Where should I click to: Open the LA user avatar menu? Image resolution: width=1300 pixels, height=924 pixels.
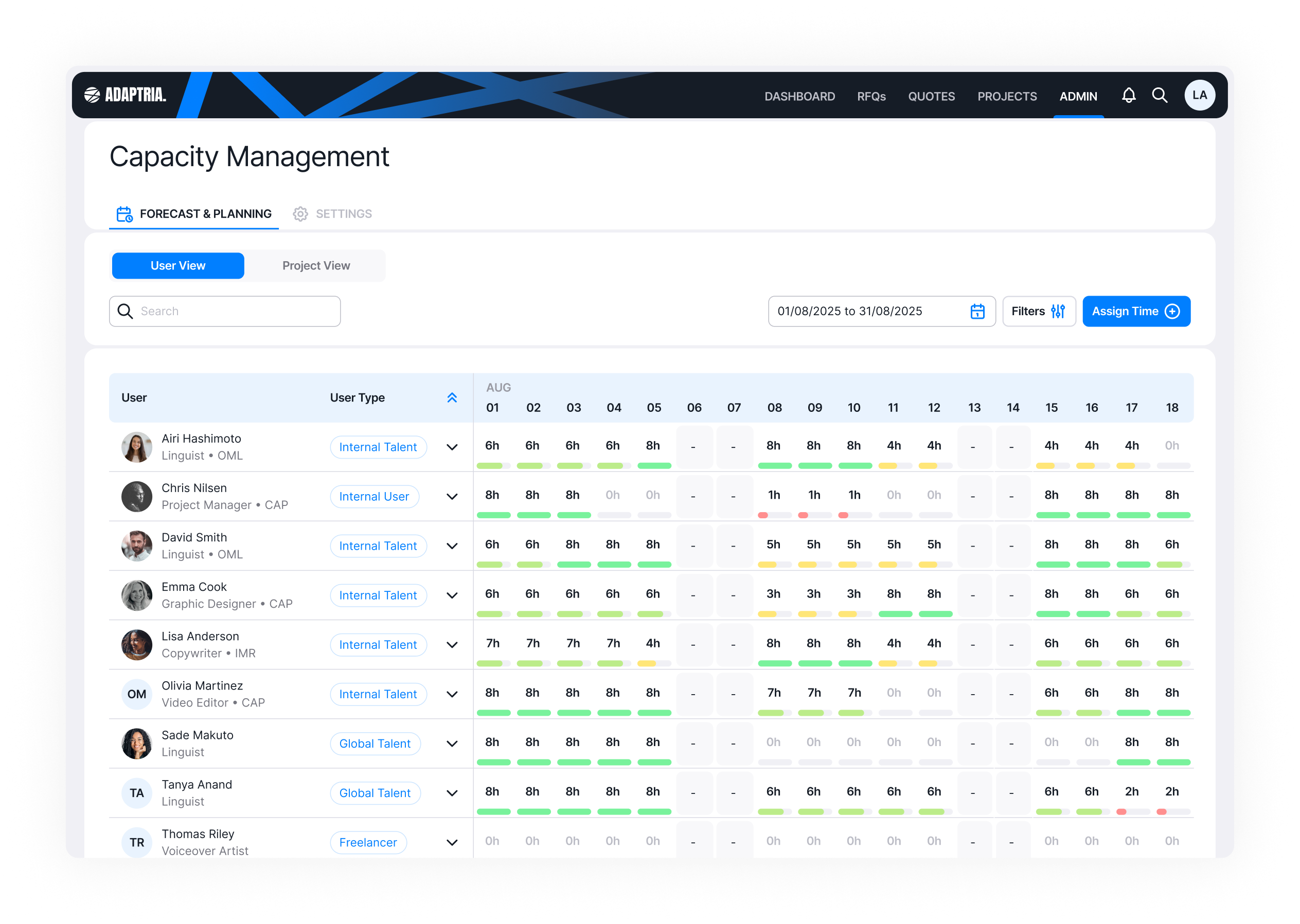point(1199,96)
